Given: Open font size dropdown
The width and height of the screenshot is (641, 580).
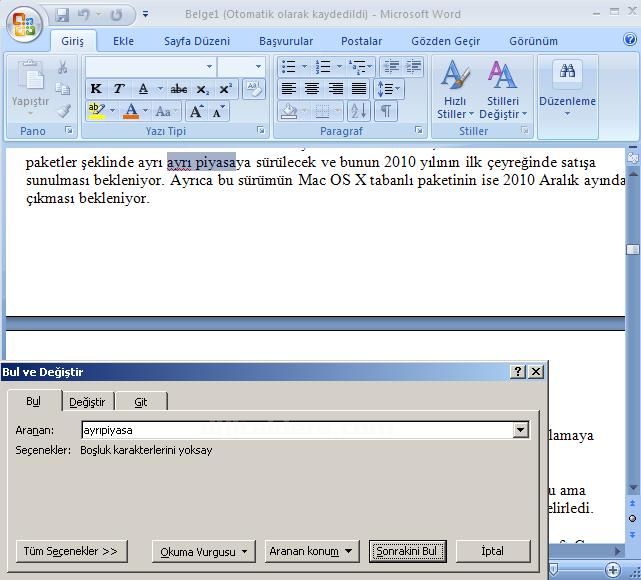Looking at the screenshot, I should (x=258, y=67).
